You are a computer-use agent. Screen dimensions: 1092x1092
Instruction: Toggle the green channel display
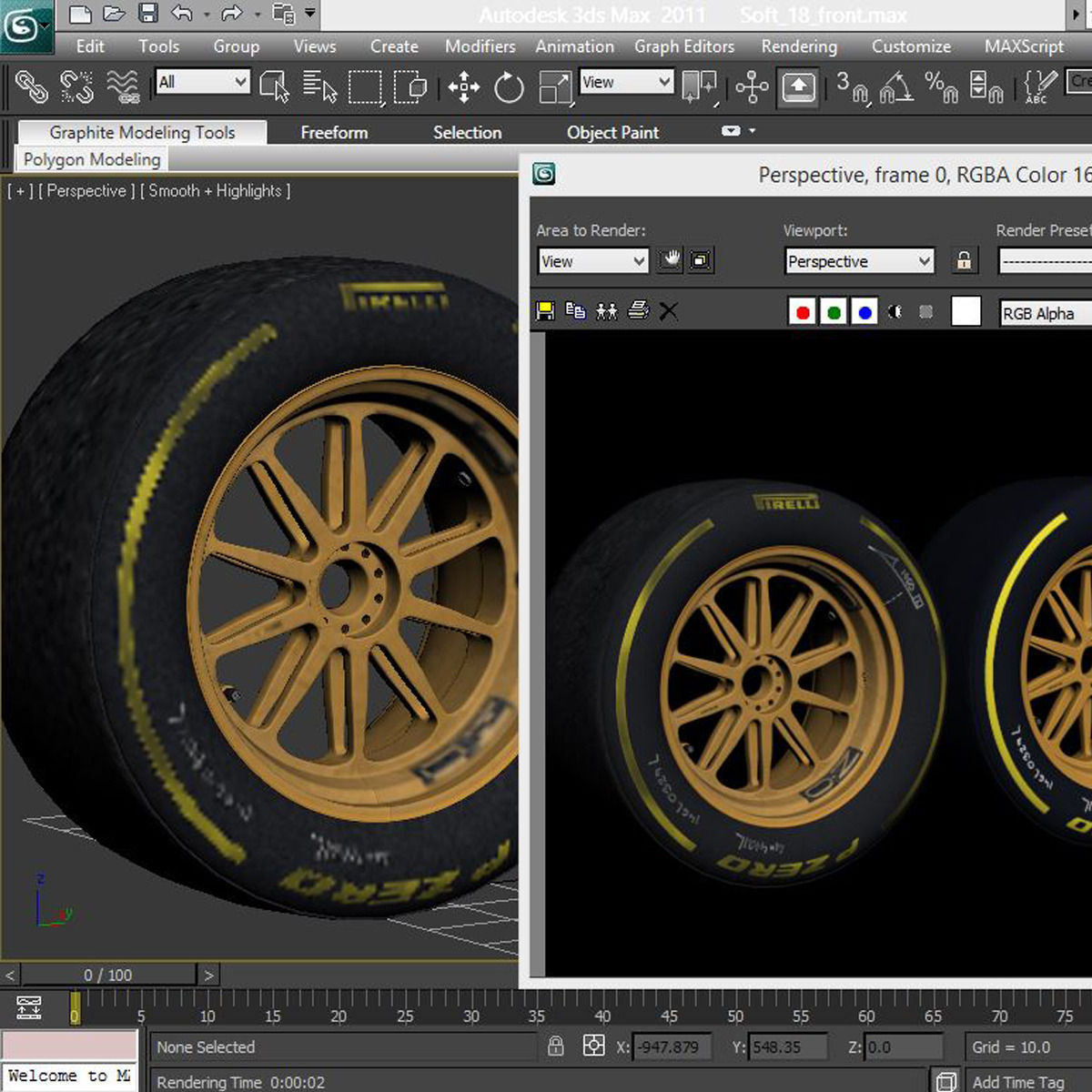834,312
